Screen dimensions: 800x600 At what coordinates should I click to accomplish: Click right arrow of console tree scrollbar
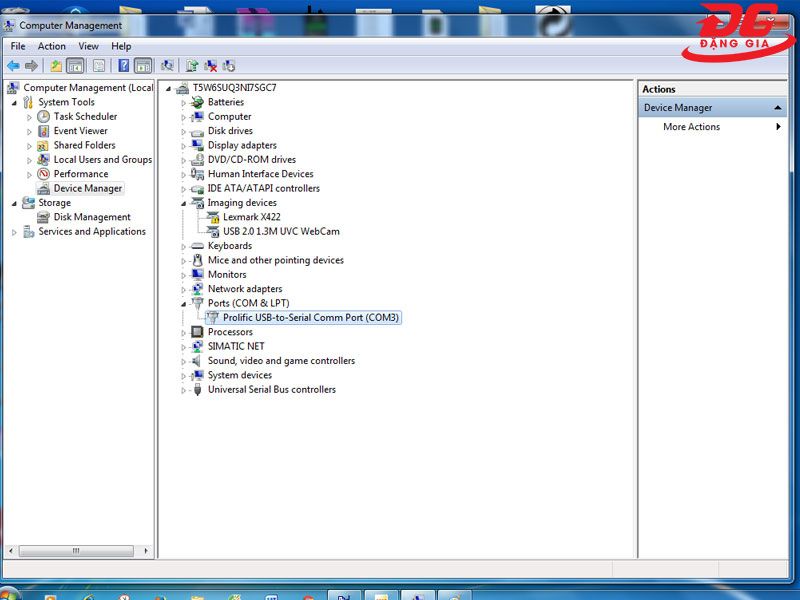(146, 551)
